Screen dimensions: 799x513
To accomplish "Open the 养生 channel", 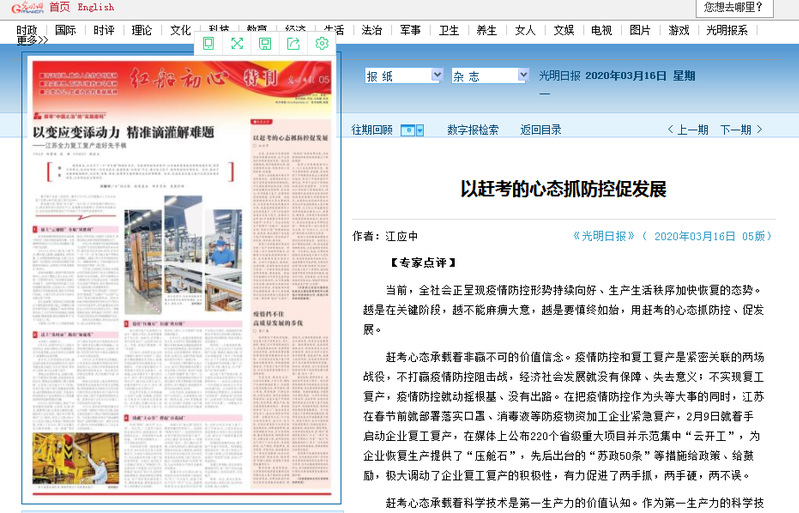I will [487, 30].
